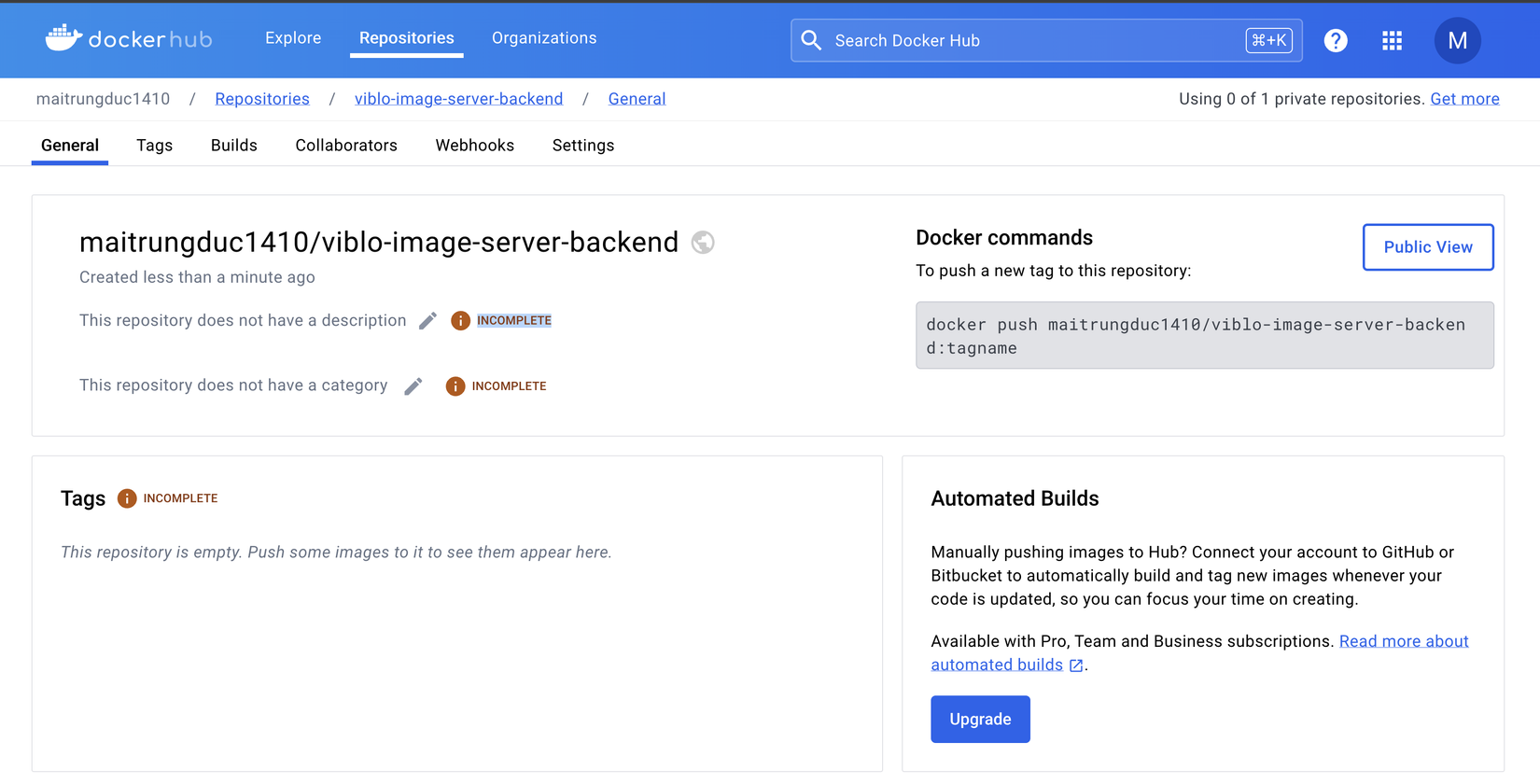The width and height of the screenshot is (1540, 784).
Task: Click the pencil icon to edit description
Action: (427, 321)
